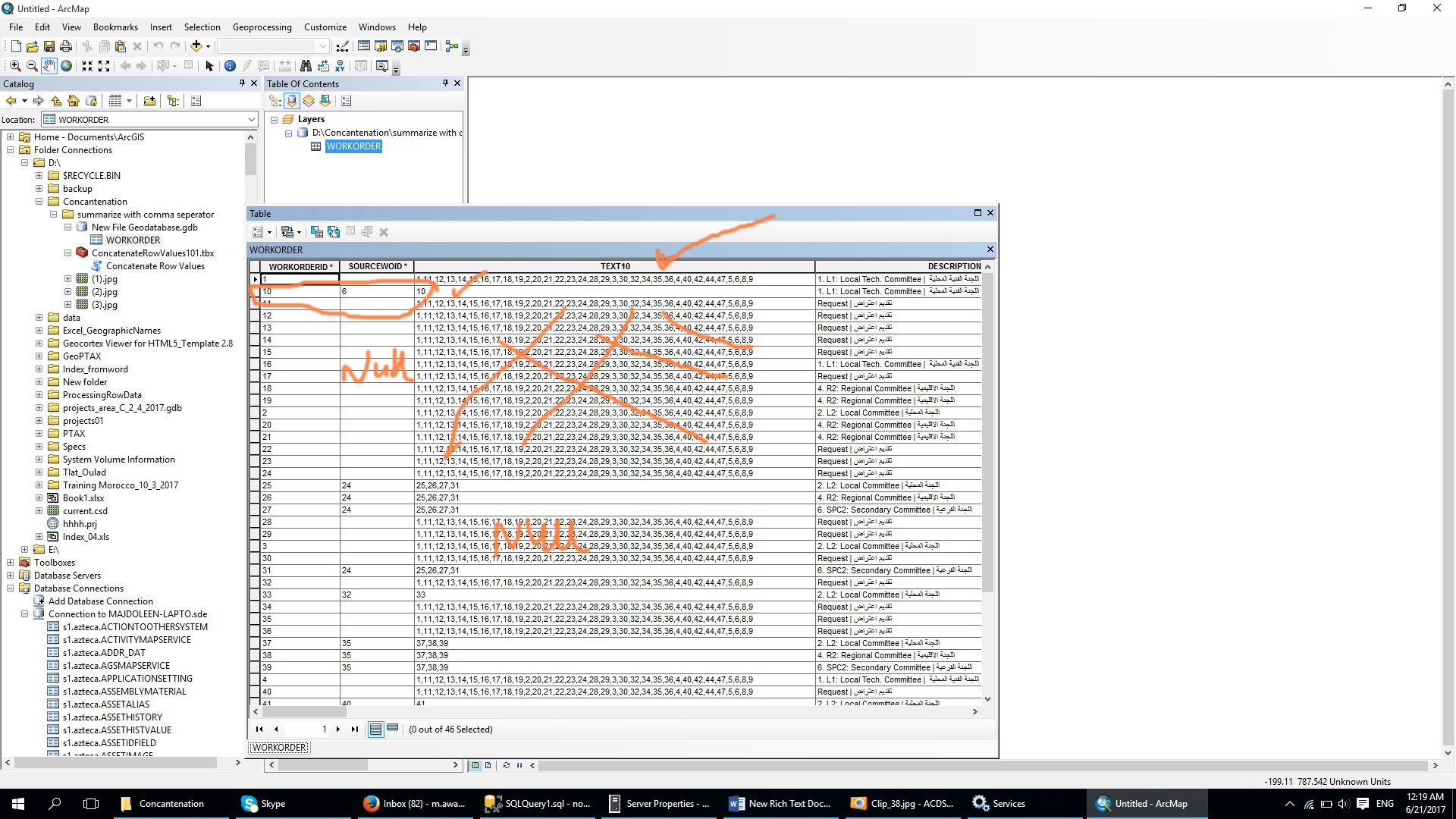Select the Zoom Out tool

coord(32,66)
